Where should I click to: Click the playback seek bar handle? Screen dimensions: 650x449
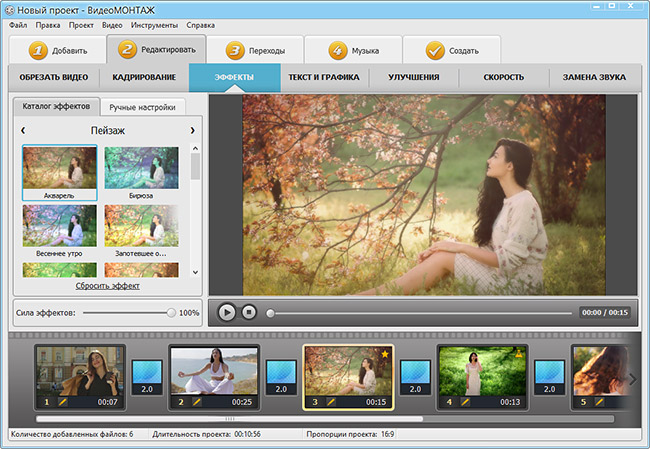point(270,313)
